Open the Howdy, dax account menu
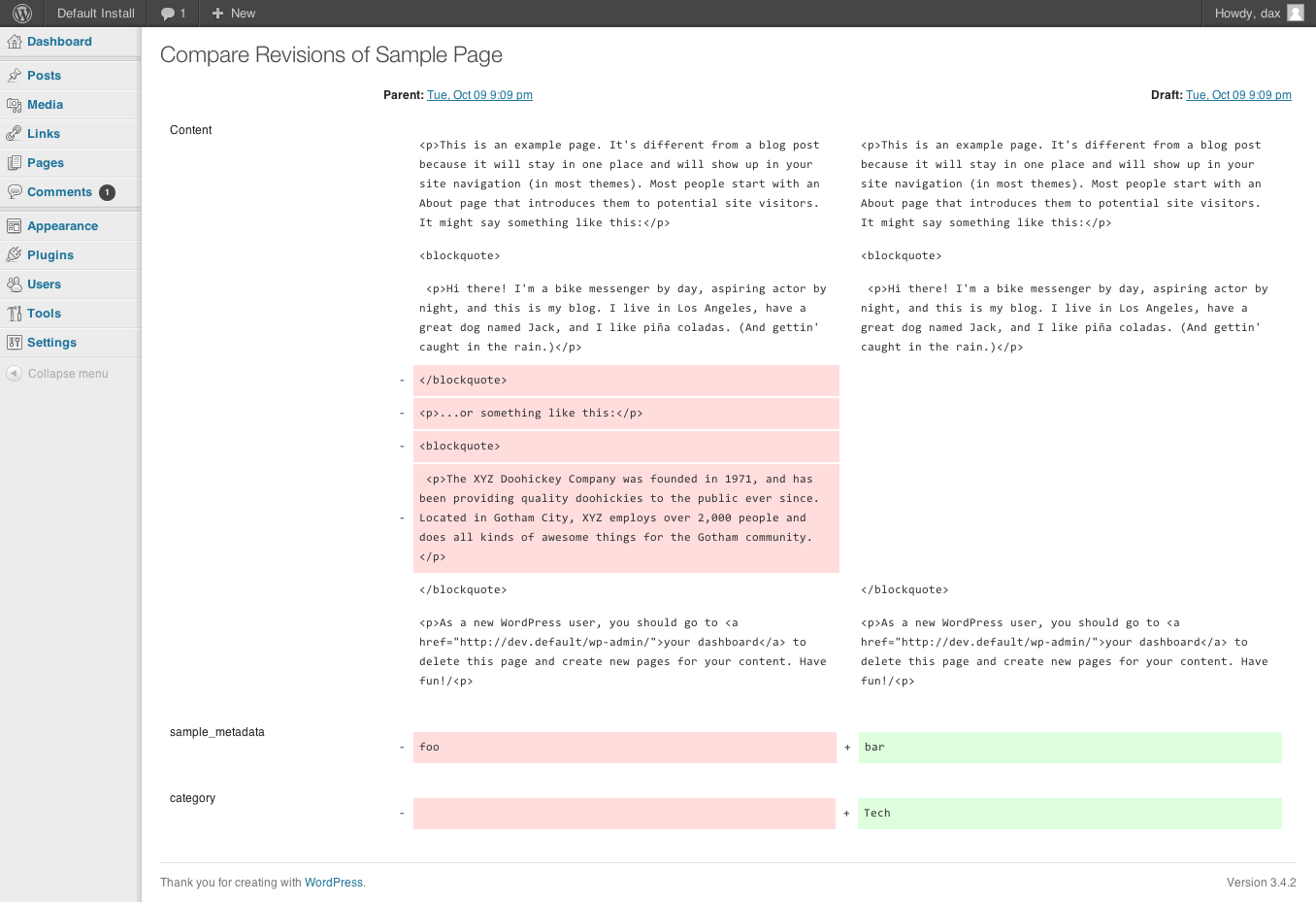The image size is (1316, 902). pyautogui.click(x=1247, y=14)
